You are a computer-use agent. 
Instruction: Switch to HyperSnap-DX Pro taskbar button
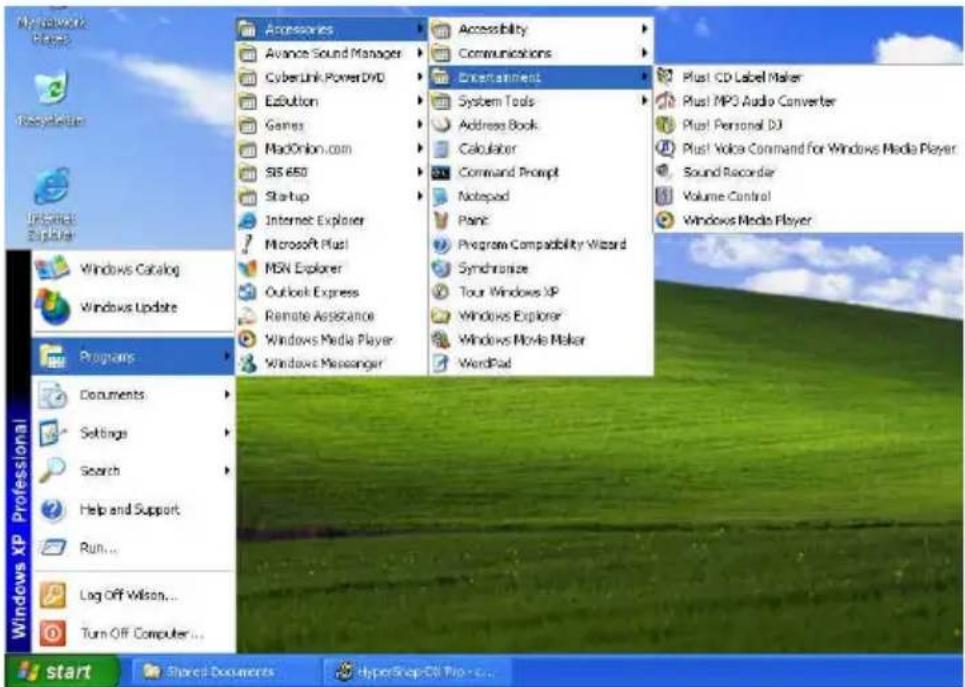coord(417,672)
